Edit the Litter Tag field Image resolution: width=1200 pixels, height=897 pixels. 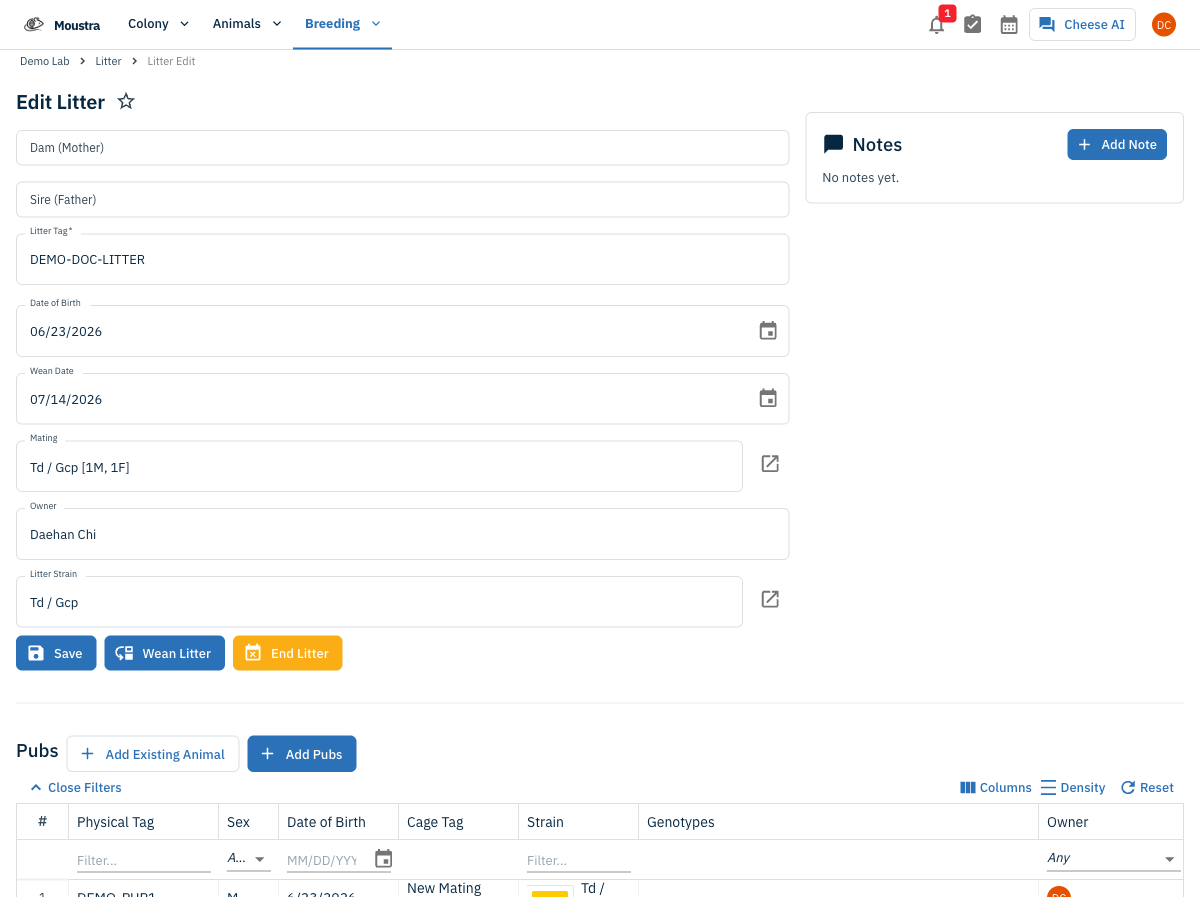coord(402,259)
